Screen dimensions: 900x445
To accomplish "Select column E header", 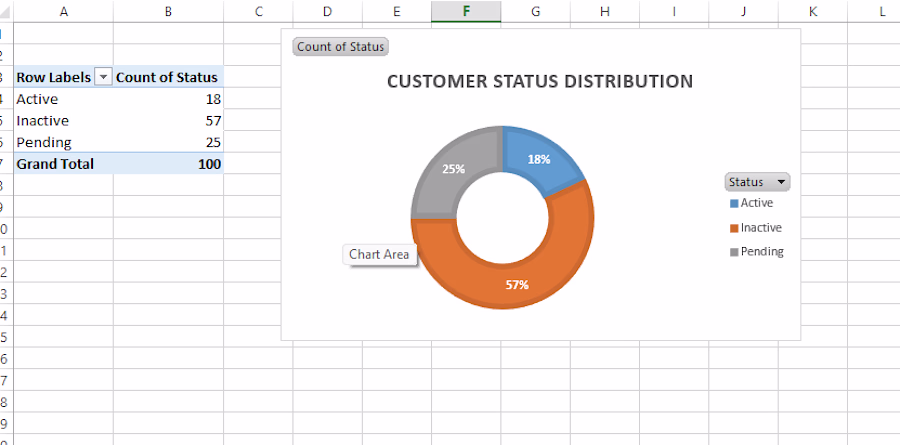I will [x=397, y=11].
